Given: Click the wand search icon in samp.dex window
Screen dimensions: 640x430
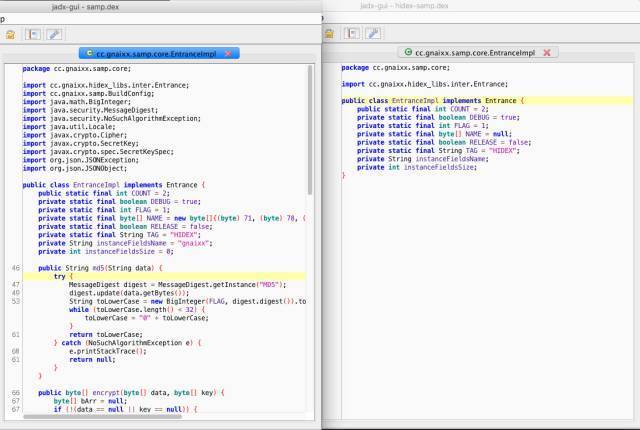Looking at the screenshot, I should (x=52, y=34).
